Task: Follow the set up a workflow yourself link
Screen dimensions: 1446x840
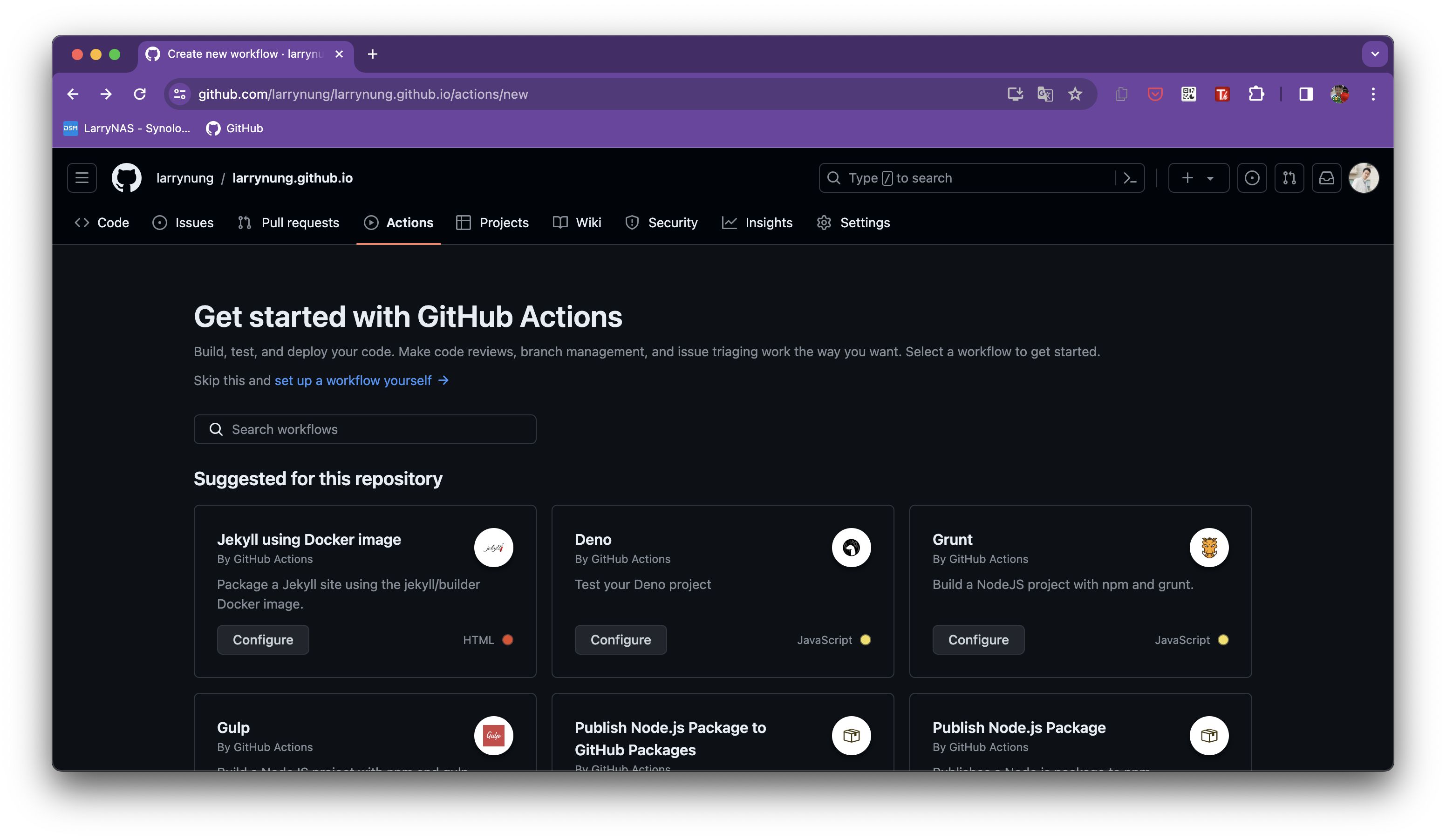Action: (x=361, y=381)
